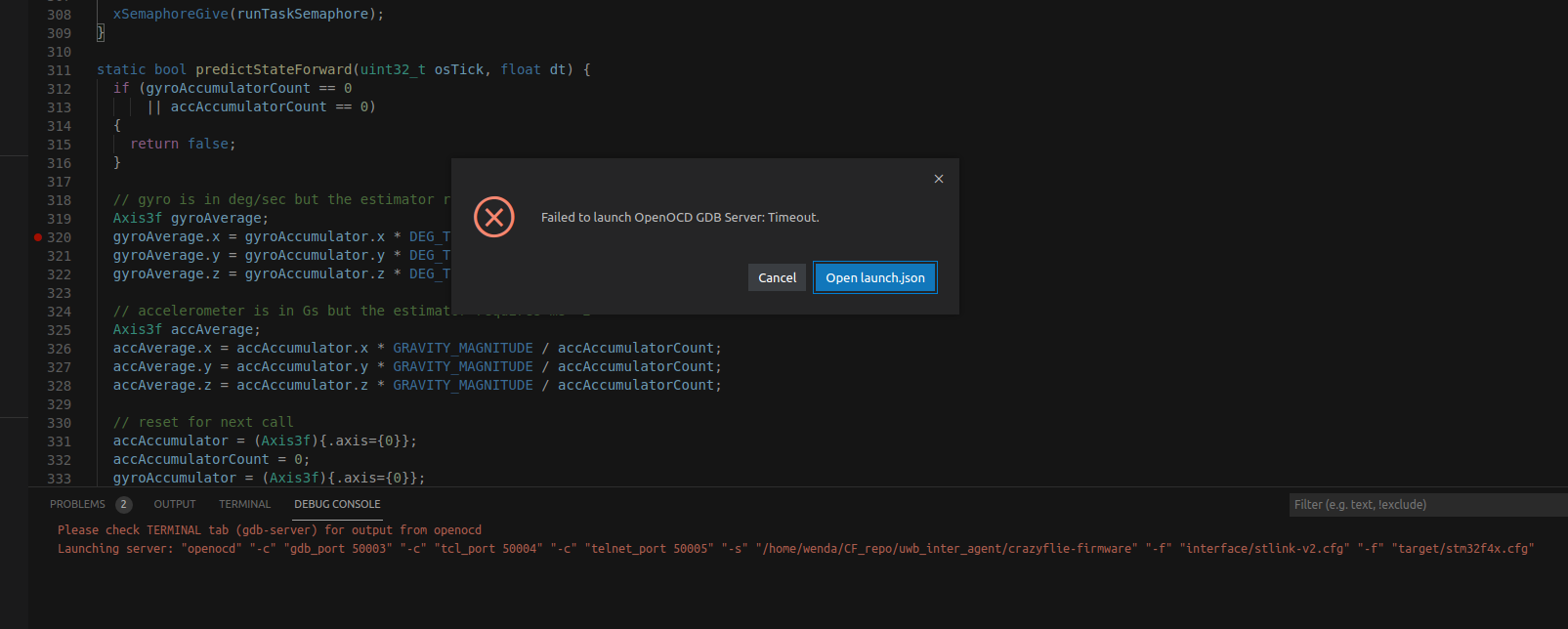Click the red error icon in dialog
Image resolution: width=1568 pixels, height=629 pixels.
coord(493,217)
